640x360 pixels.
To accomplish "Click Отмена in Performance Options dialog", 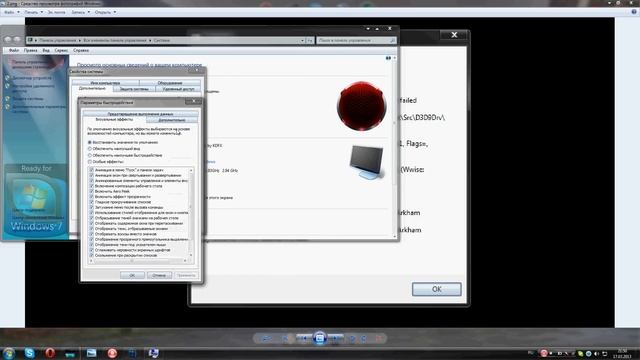I will 159,275.
